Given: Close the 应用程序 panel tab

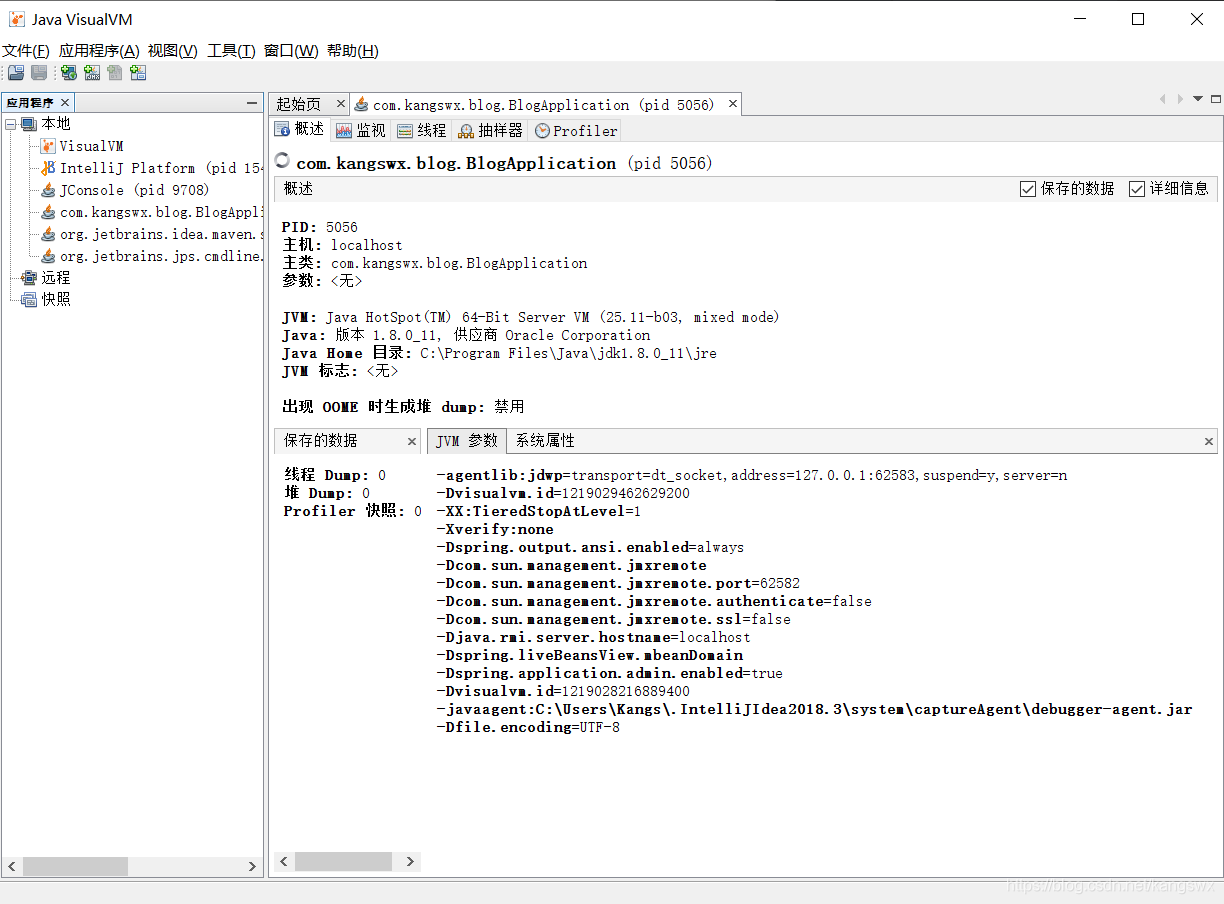Looking at the screenshot, I should (x=65, y=103).
